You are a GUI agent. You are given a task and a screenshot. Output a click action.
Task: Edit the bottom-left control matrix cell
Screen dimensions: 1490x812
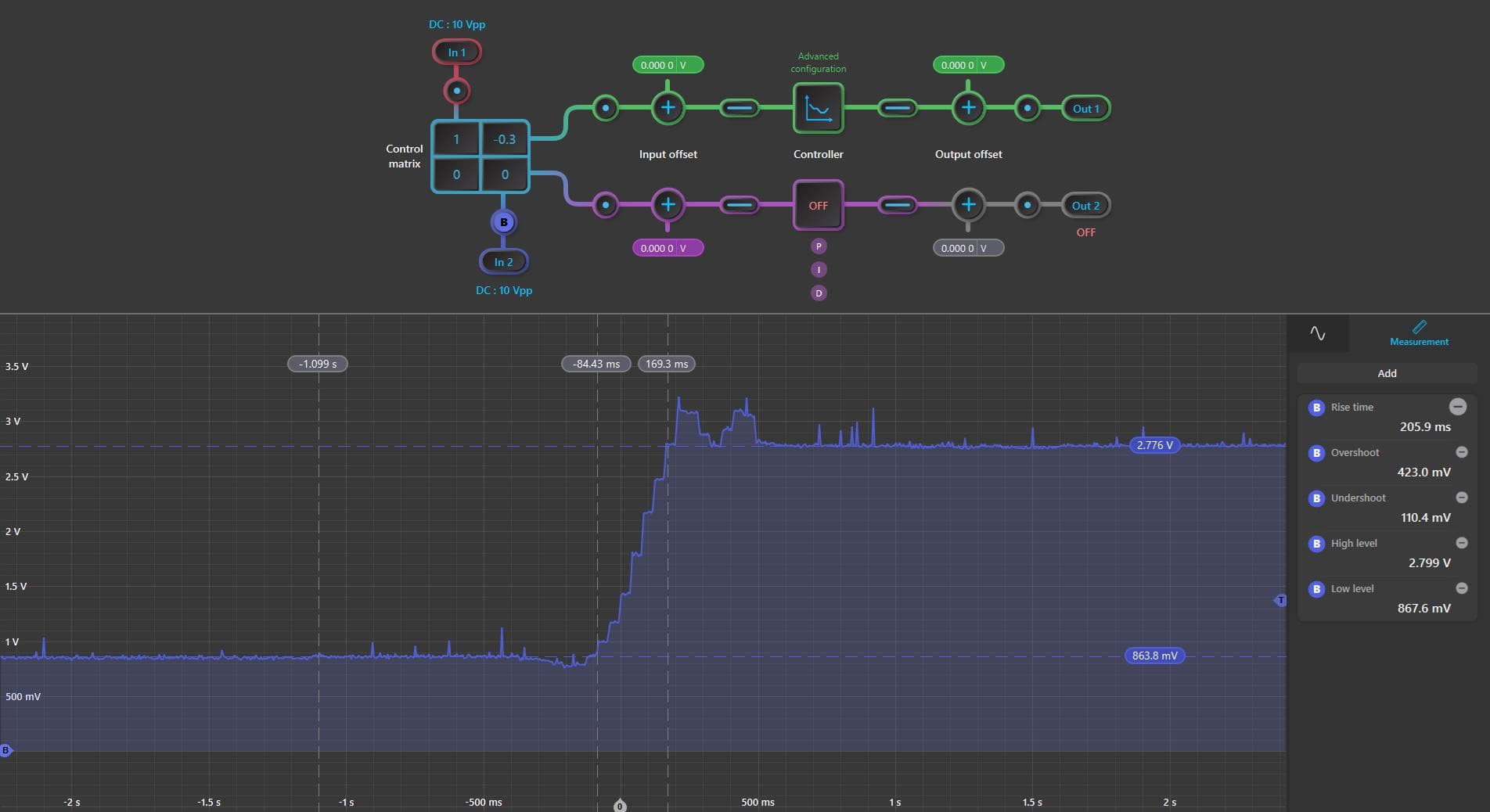pyautogui.click(x=456, y=174)
